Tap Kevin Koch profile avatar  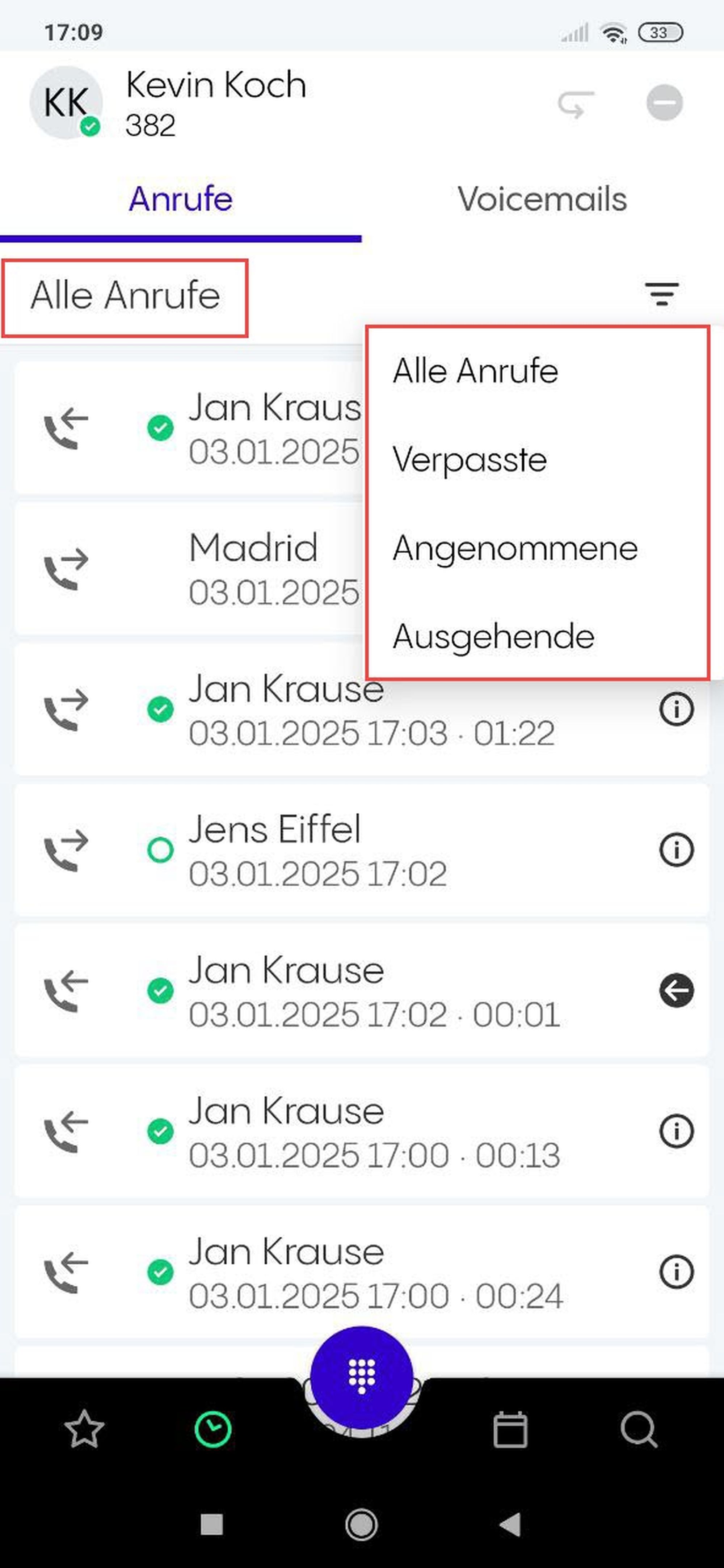click(x=66, y=102)
